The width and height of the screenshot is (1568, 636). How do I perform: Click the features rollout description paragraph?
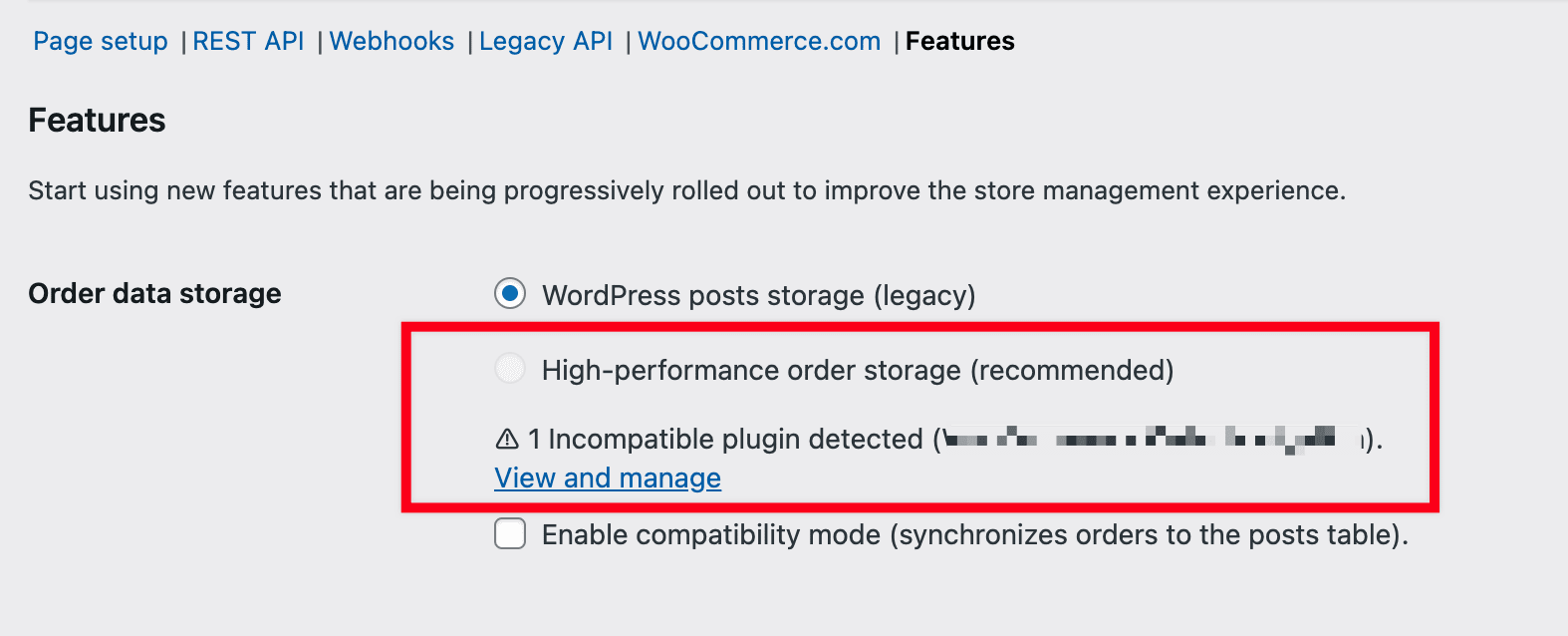(686, 190)
